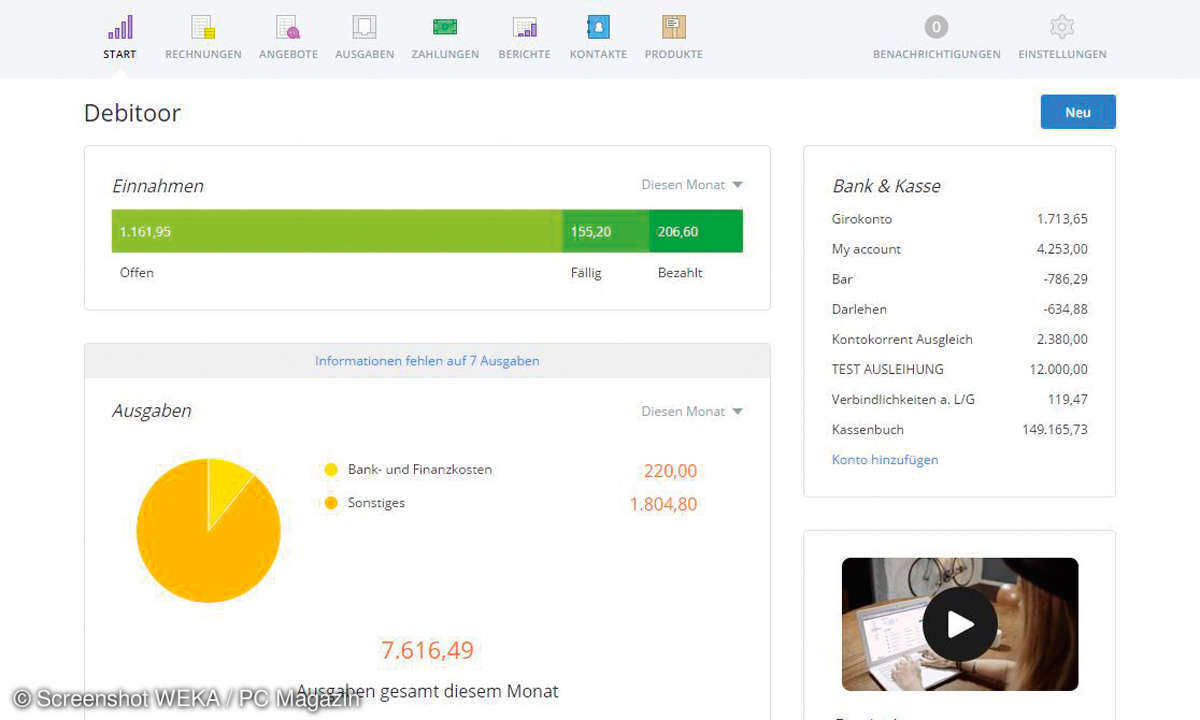
Task: Open the TEST AUSLEIHUNG account
Action: pos(960,369)
